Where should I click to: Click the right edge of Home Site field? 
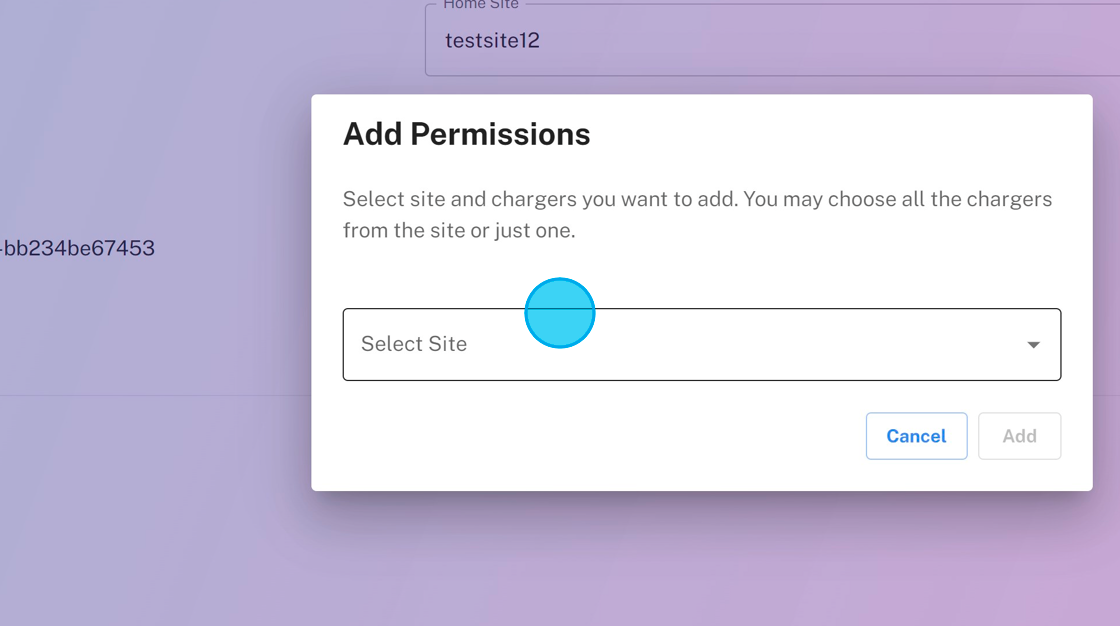coord(1100,41)
